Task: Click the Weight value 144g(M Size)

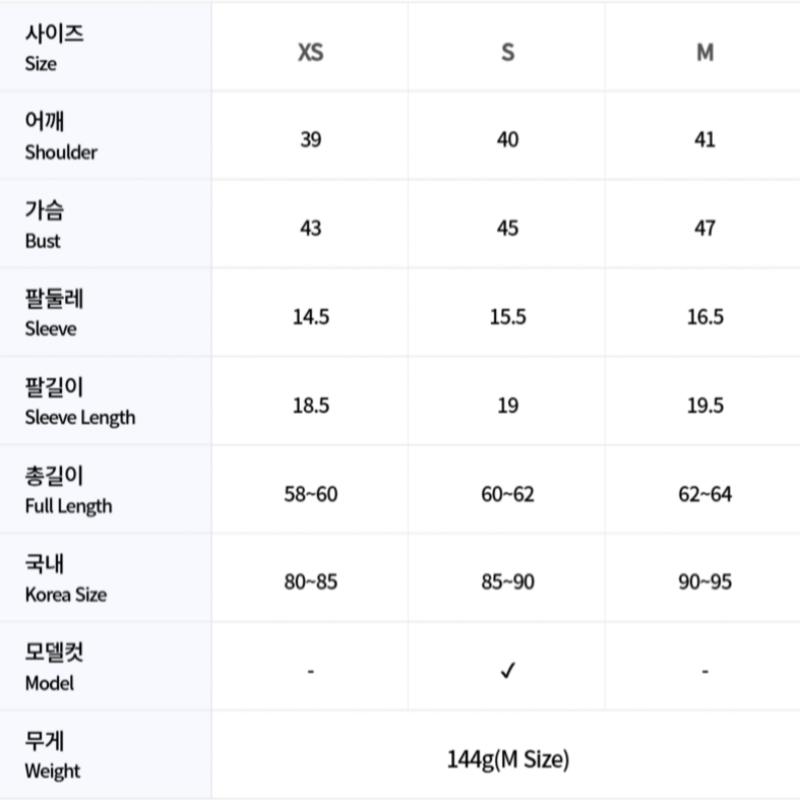Action: tap(508, 759)
